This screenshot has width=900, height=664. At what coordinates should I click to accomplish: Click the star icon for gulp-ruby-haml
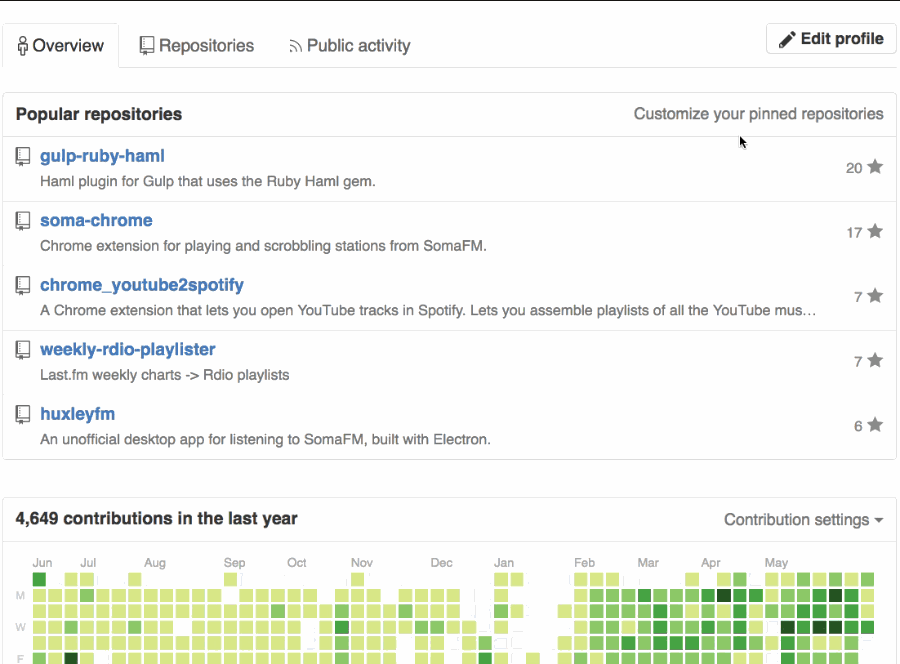(x=875, y=167)
